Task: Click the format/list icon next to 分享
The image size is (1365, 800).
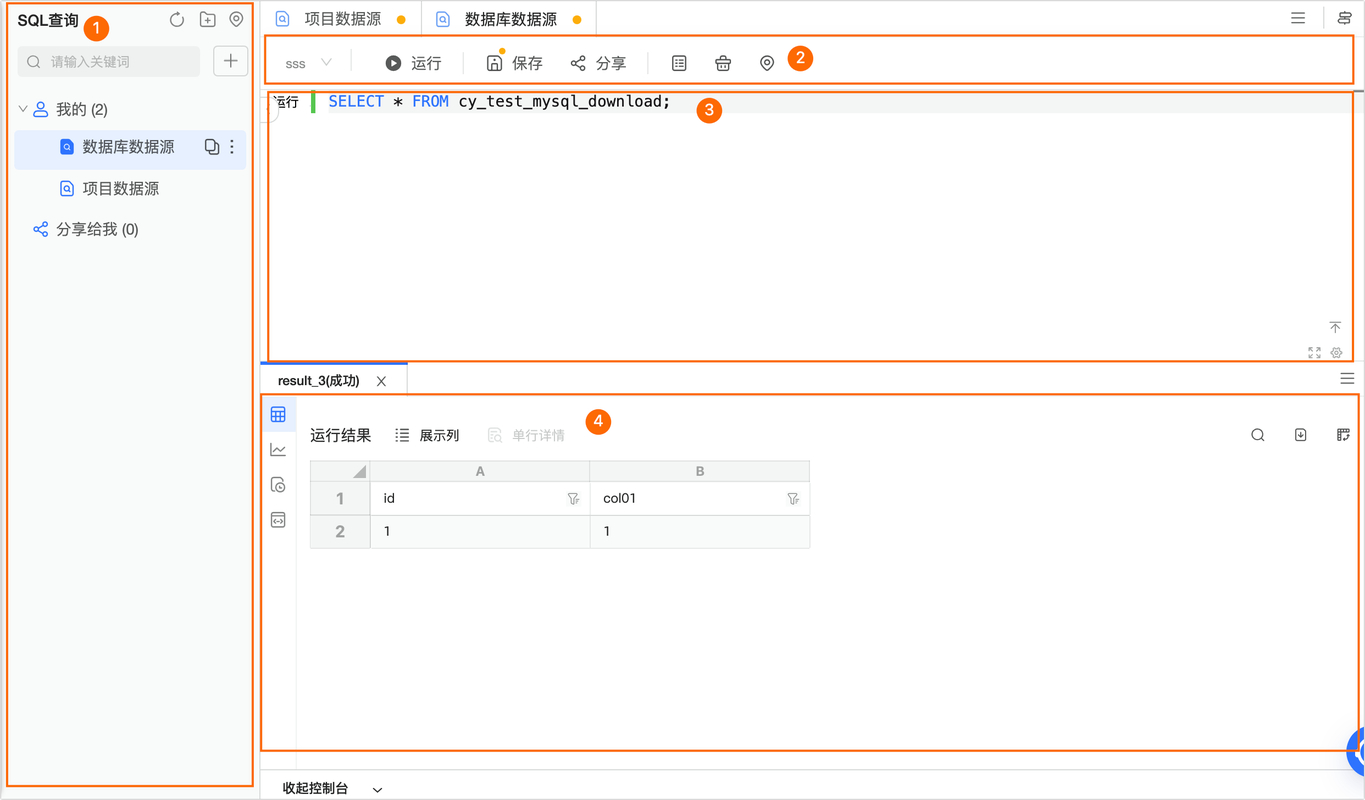Action: 679,62
